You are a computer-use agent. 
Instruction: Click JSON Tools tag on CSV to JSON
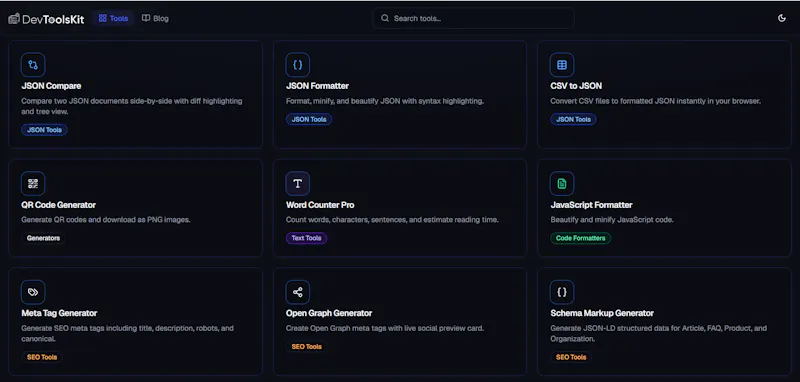(573, 119)
